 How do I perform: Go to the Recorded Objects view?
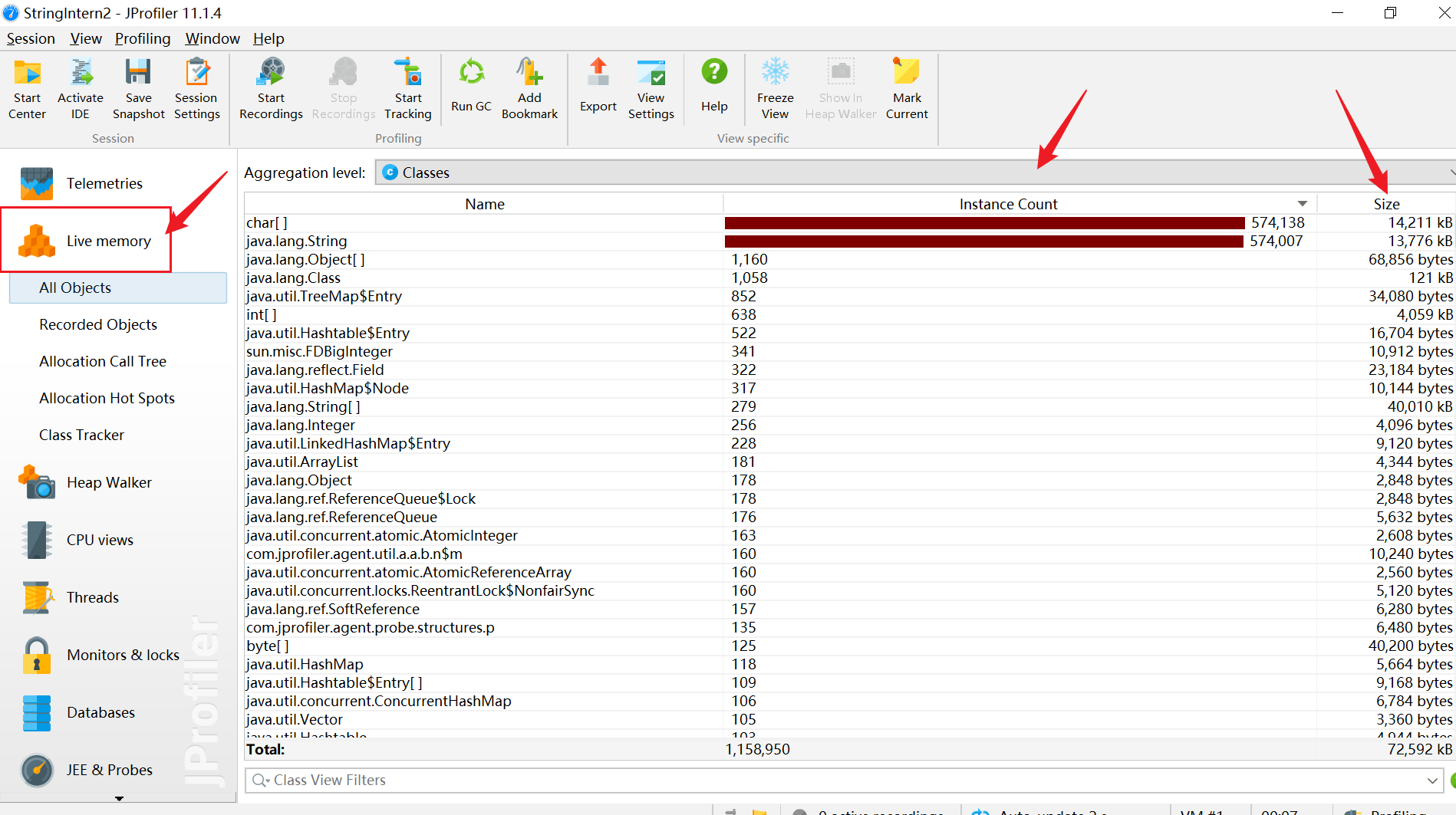(98, 324)
